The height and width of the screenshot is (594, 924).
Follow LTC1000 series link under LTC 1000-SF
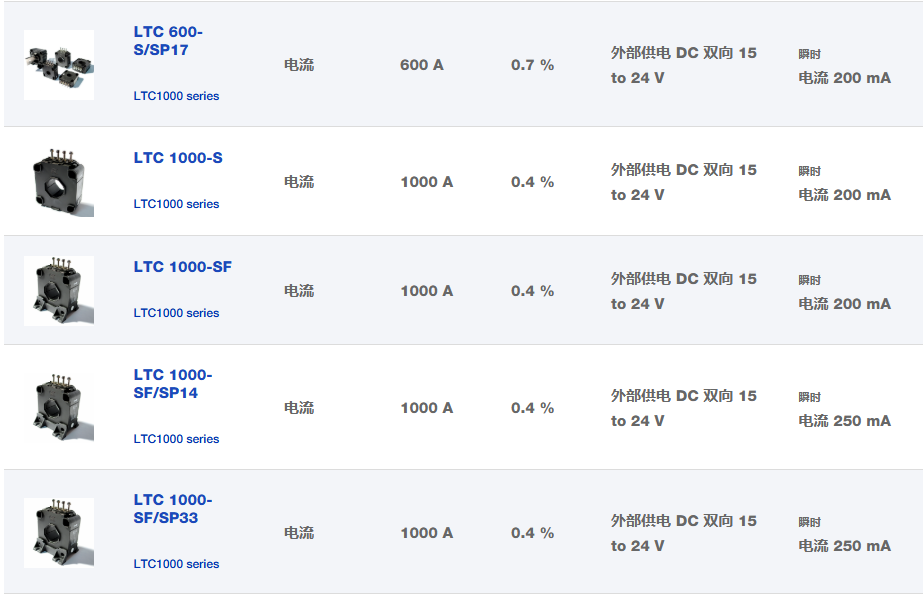176,313
